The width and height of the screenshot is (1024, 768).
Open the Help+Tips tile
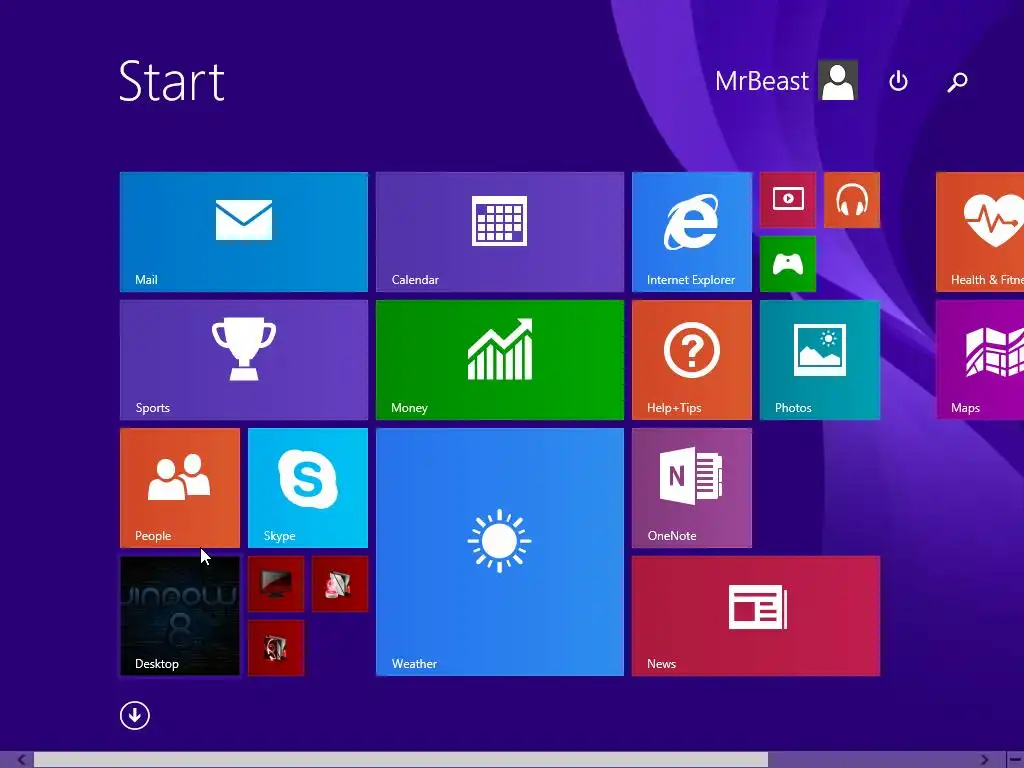[692, 360]
